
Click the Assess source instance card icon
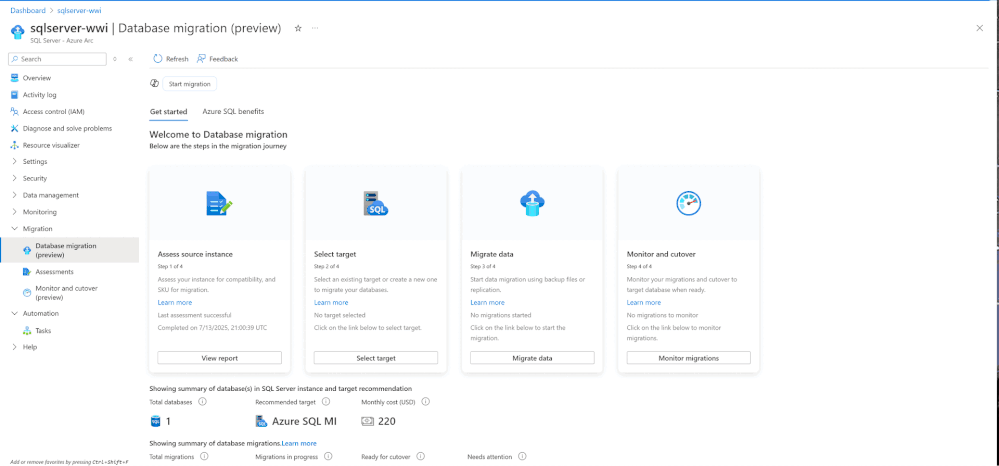[x=219, y=203]
